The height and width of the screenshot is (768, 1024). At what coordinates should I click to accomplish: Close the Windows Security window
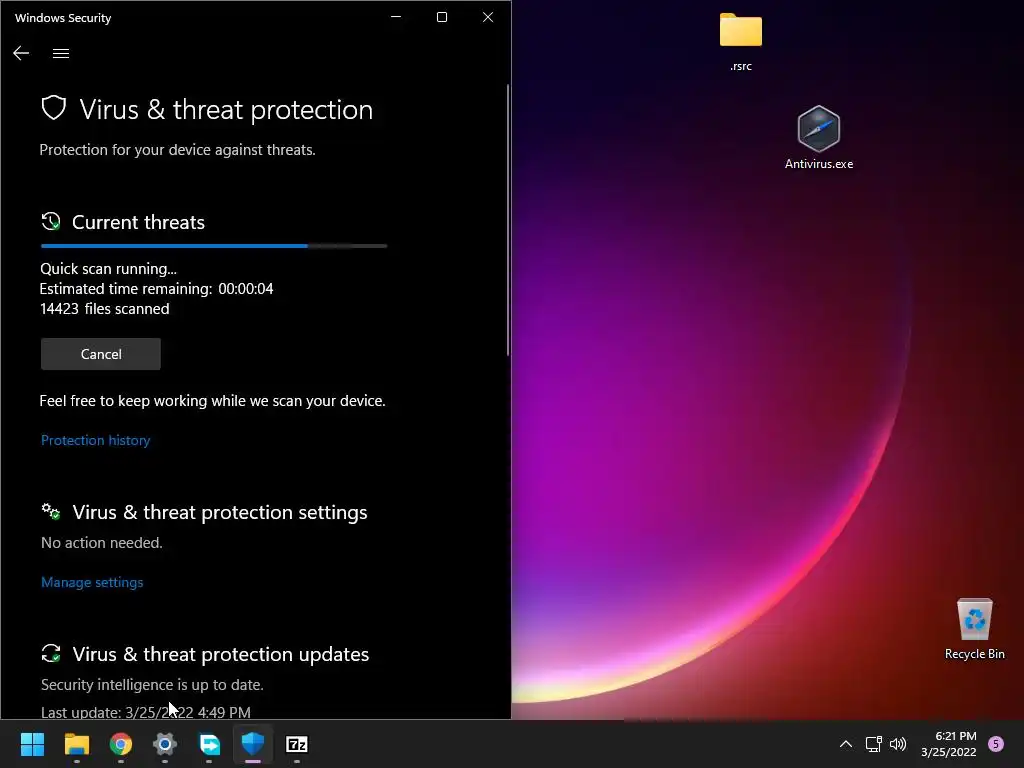coord(487,17)
